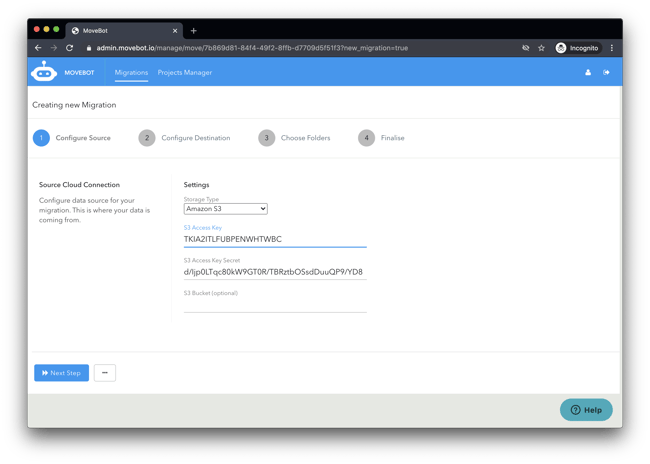
Task: Click the tracking blocked eye icon
Action: (525, 48)
